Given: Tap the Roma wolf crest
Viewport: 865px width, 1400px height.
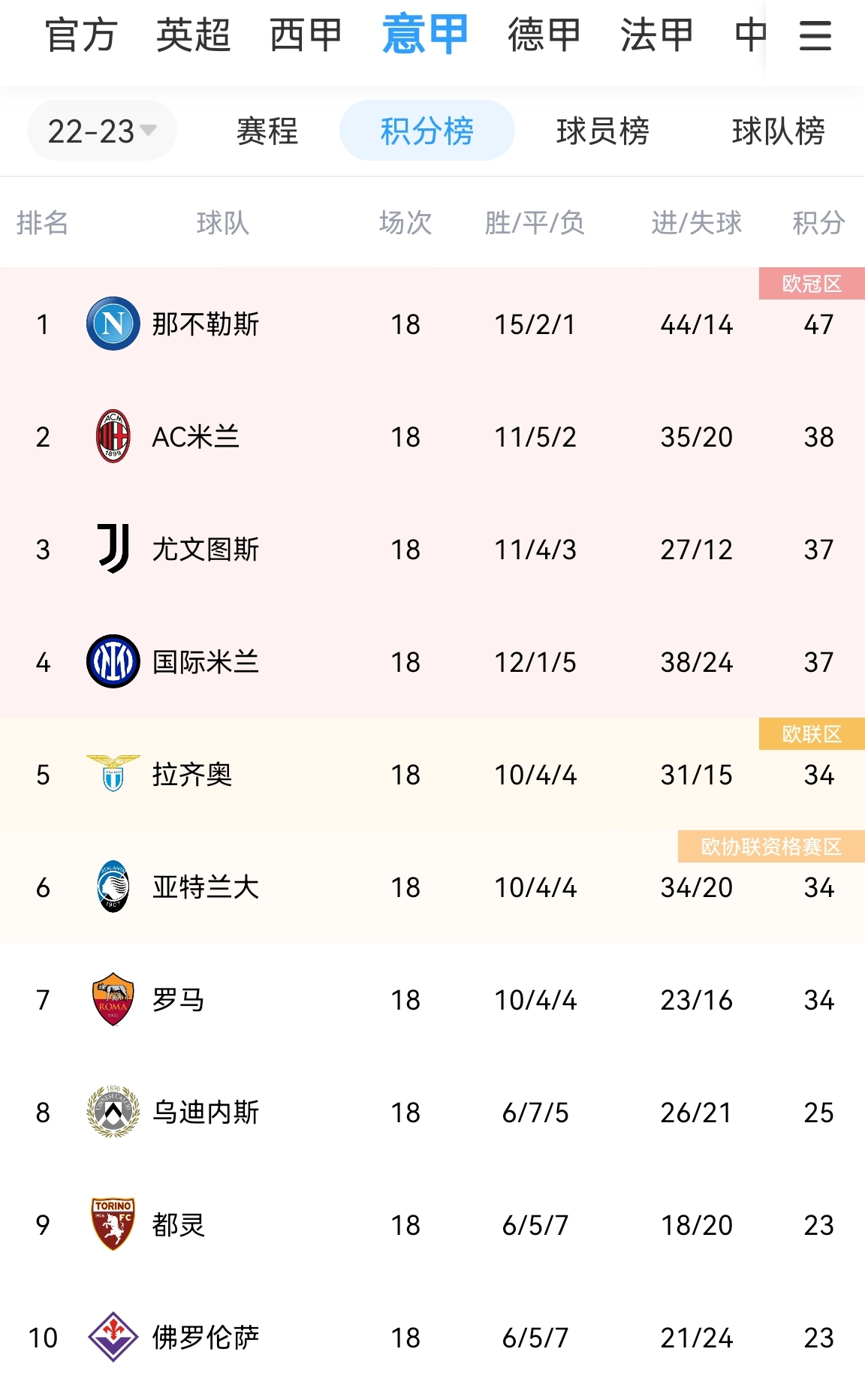Looking at the screenshot, I should point(113,999).
